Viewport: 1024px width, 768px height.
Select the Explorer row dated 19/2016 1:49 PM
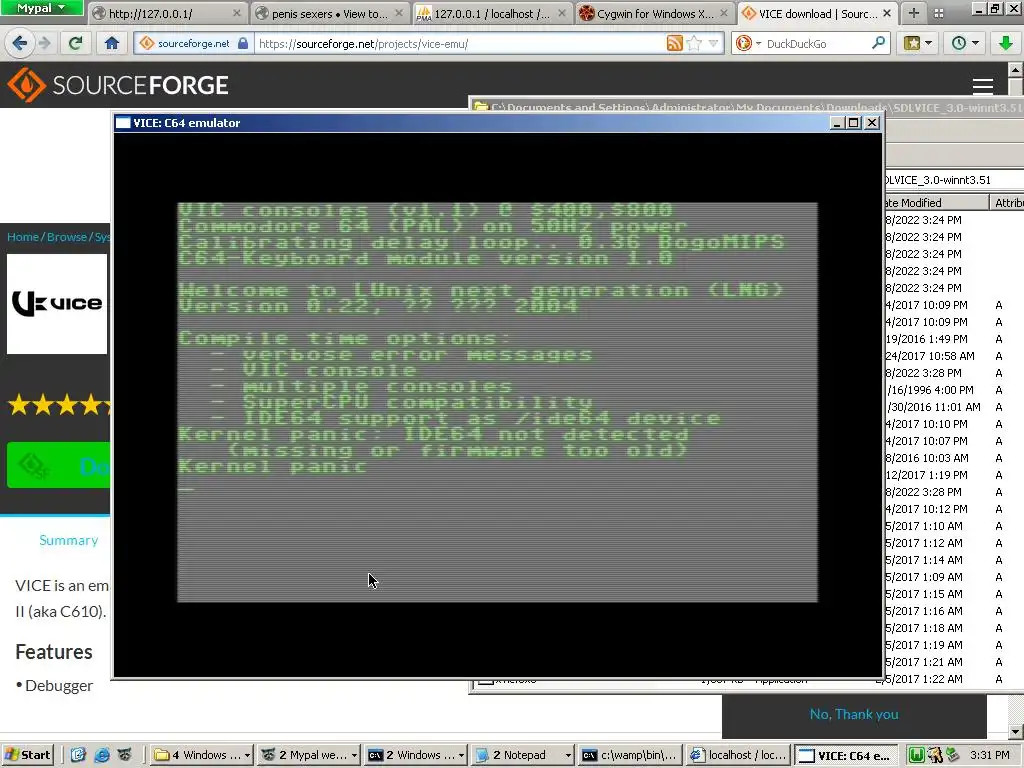[954, 339]
